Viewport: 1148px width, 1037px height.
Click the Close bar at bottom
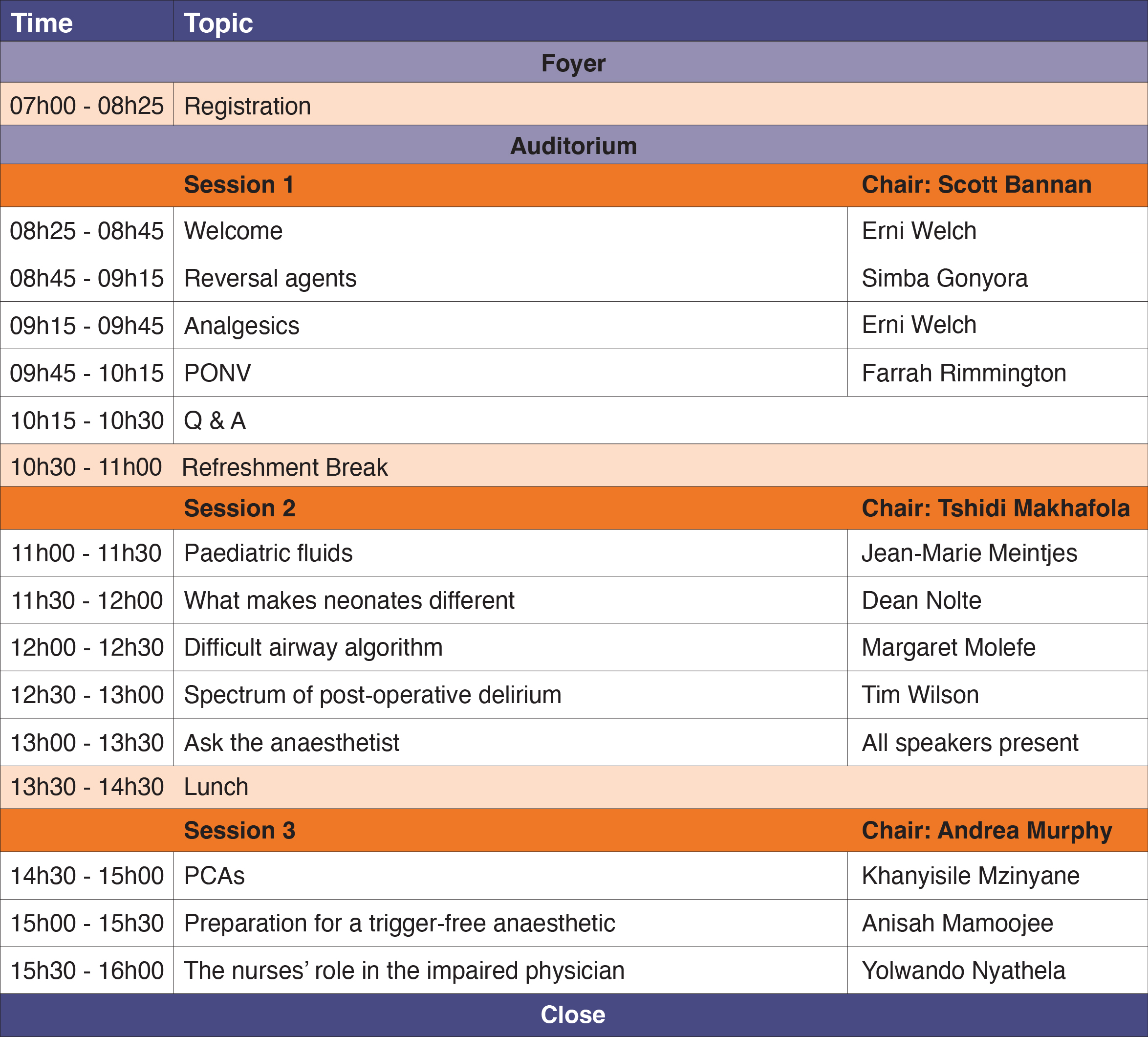coord(573,1015)
